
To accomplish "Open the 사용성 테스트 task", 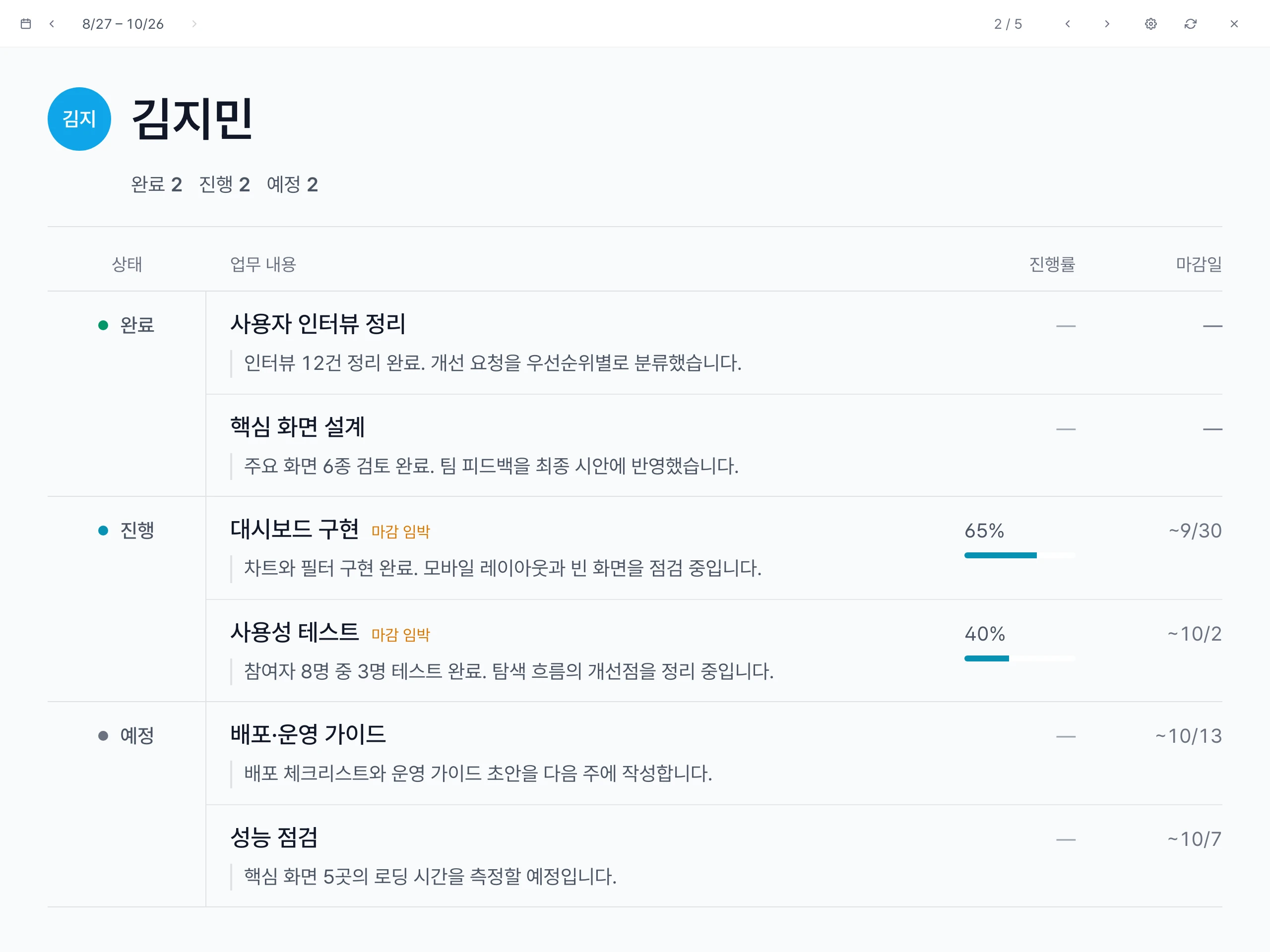I will (x=295, y=632).
